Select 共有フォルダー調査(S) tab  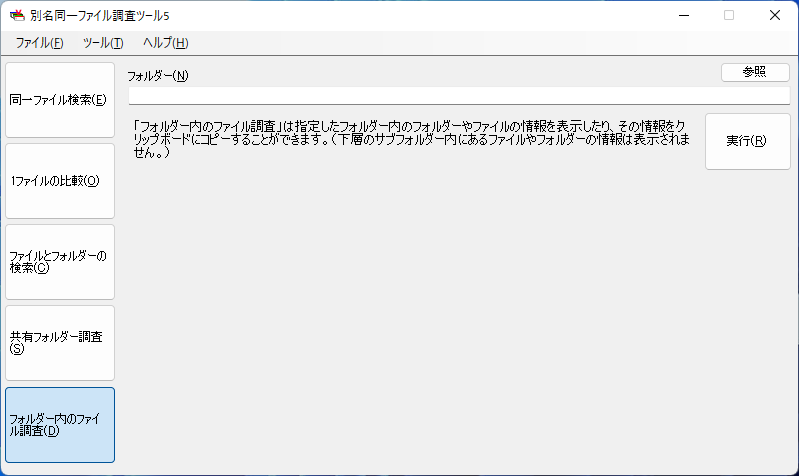pyautogui.click(x=60, y=343)
